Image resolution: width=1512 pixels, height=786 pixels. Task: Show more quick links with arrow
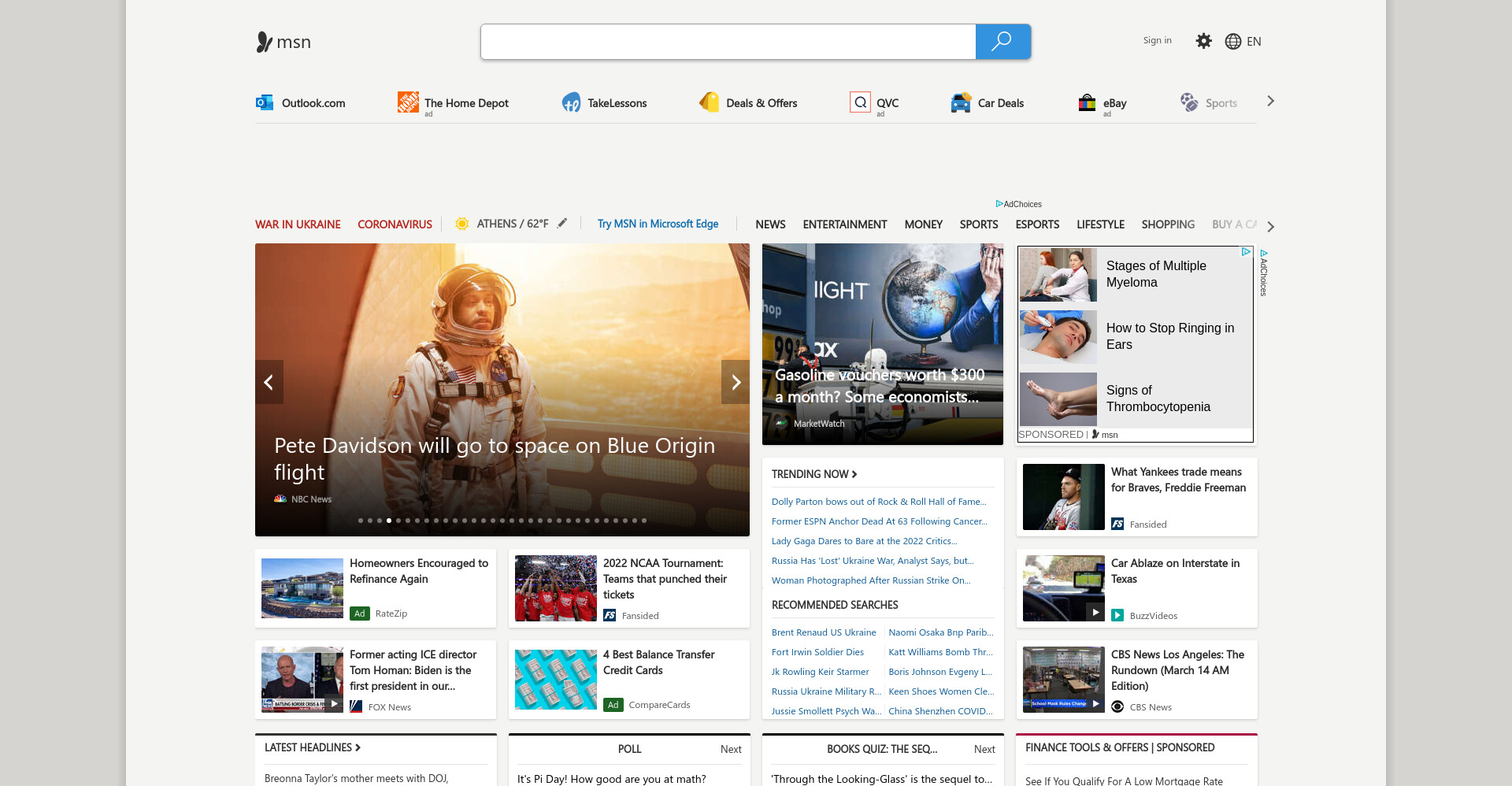(x=1270, y=101)
